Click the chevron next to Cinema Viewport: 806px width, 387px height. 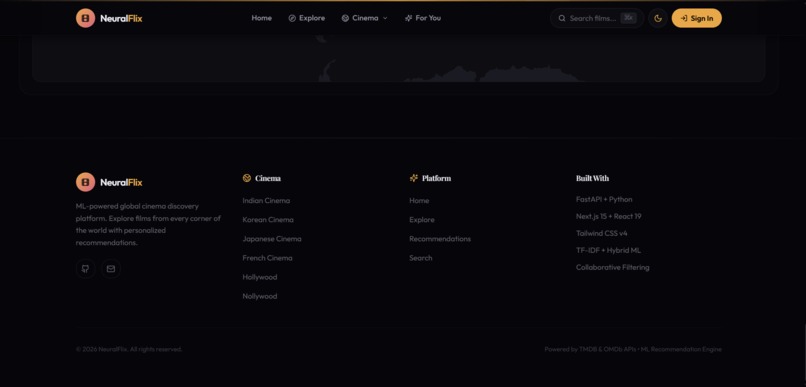(385, 19)
